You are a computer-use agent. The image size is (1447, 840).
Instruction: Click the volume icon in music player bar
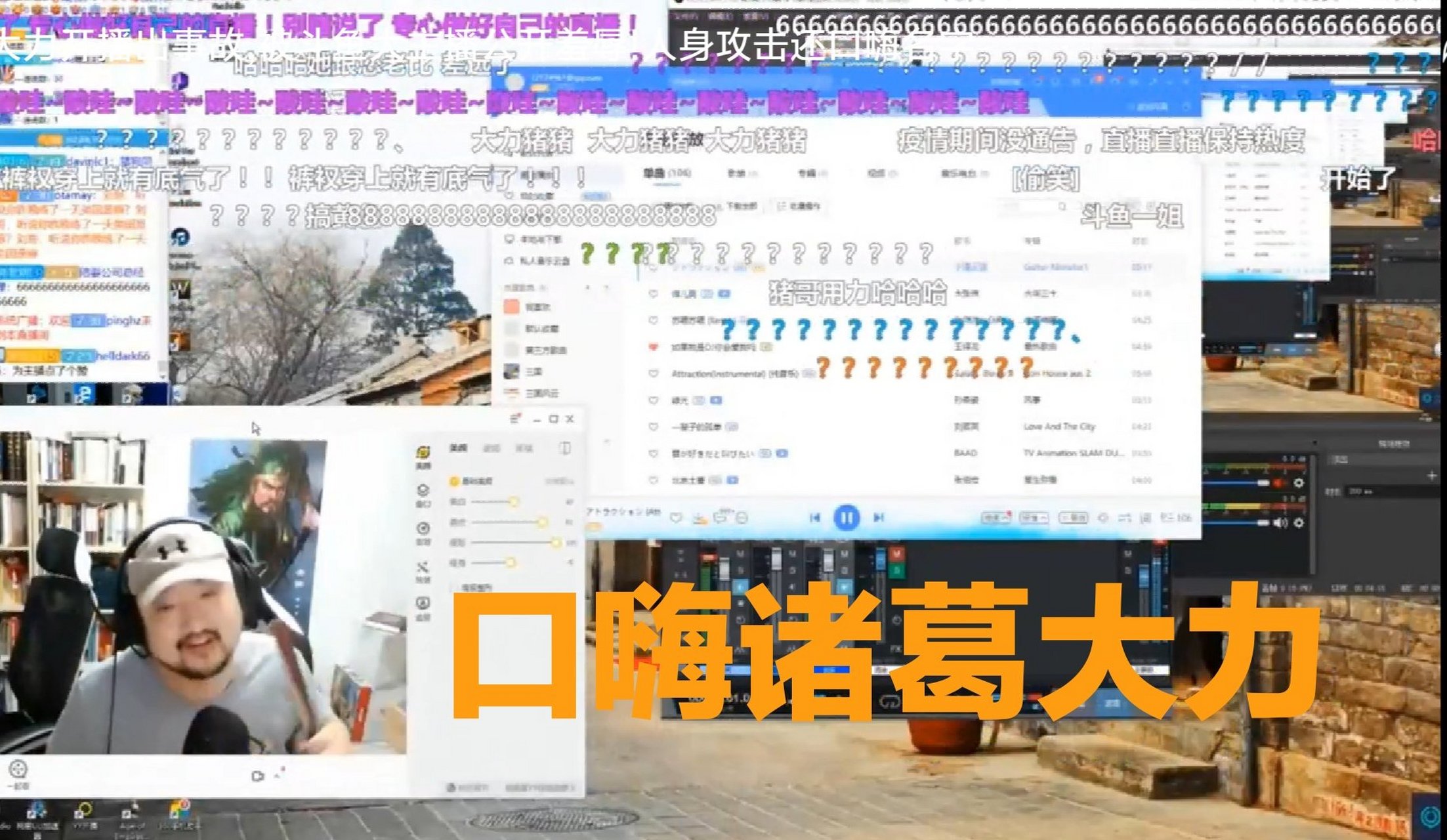(x=1103, y=518)
